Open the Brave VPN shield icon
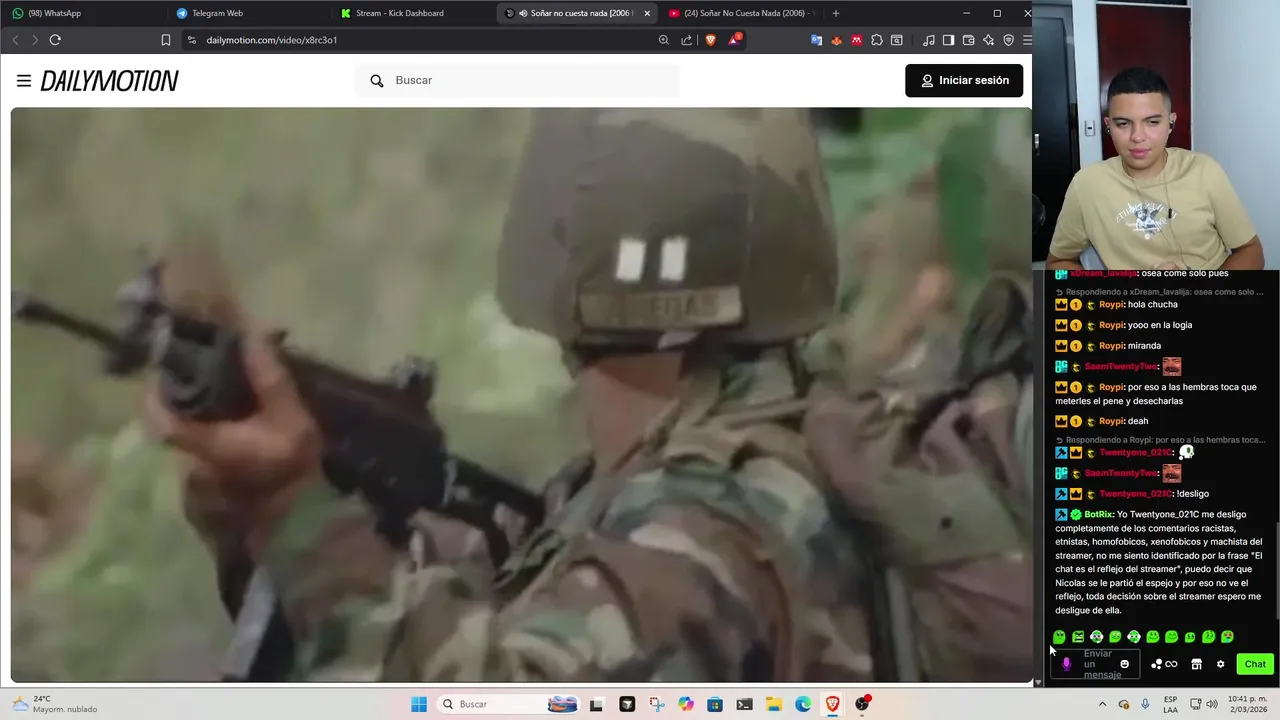 [1008, 40]
